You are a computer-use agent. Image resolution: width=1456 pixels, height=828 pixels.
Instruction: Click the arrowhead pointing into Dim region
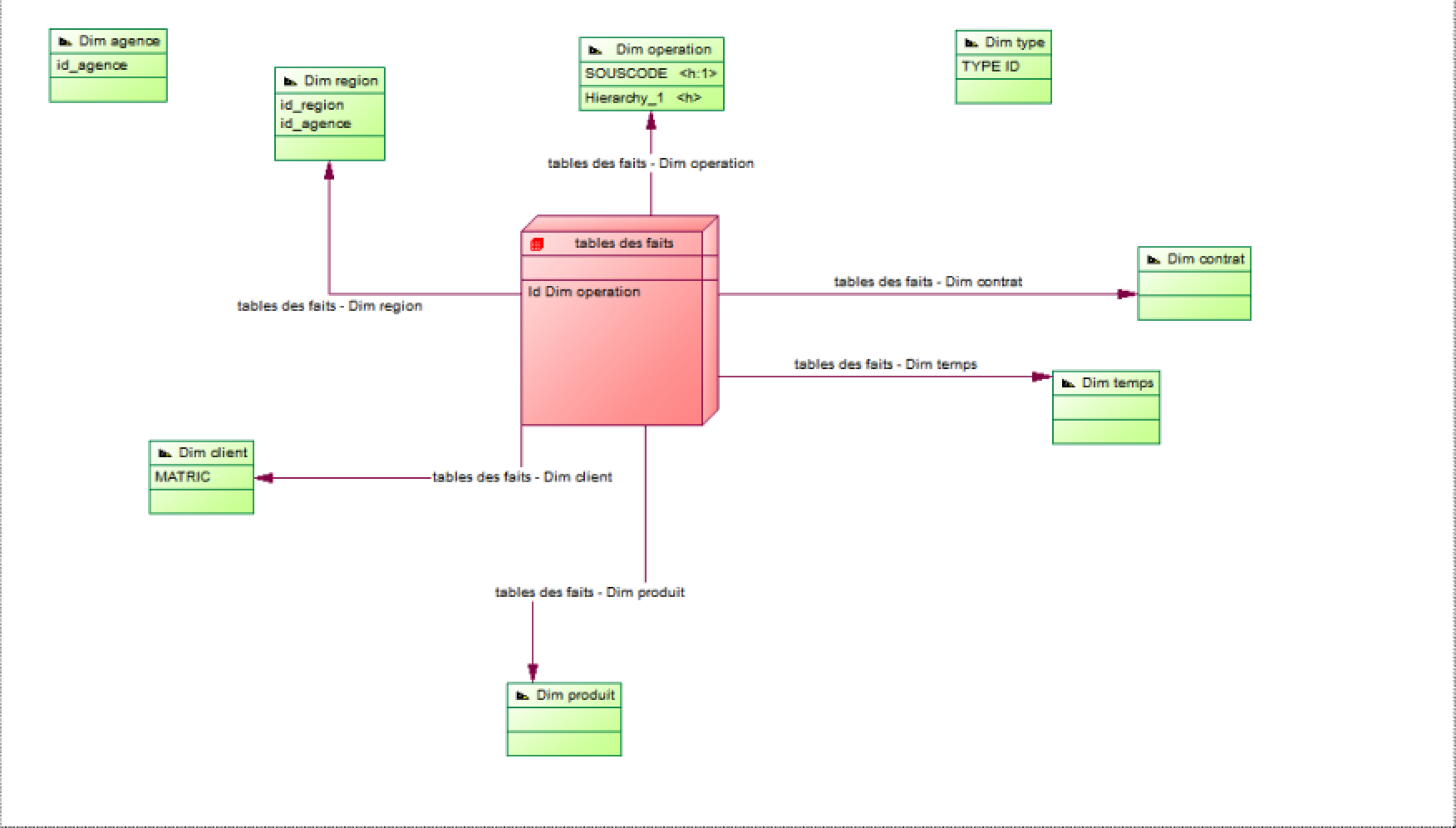[329, 170]
